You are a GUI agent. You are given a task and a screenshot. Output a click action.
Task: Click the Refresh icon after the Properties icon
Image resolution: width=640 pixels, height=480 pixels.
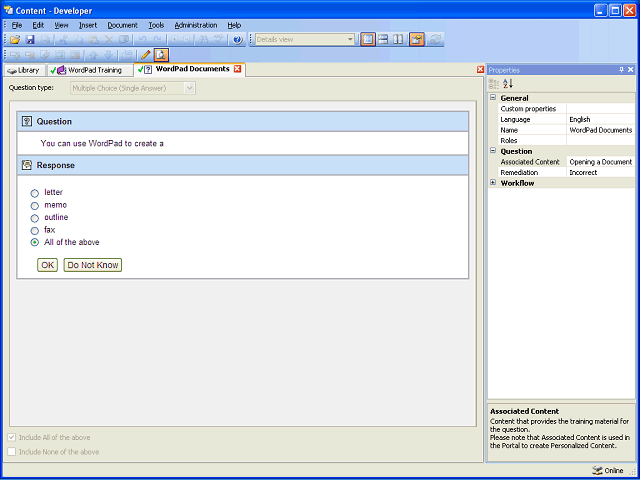click(436, 40)
